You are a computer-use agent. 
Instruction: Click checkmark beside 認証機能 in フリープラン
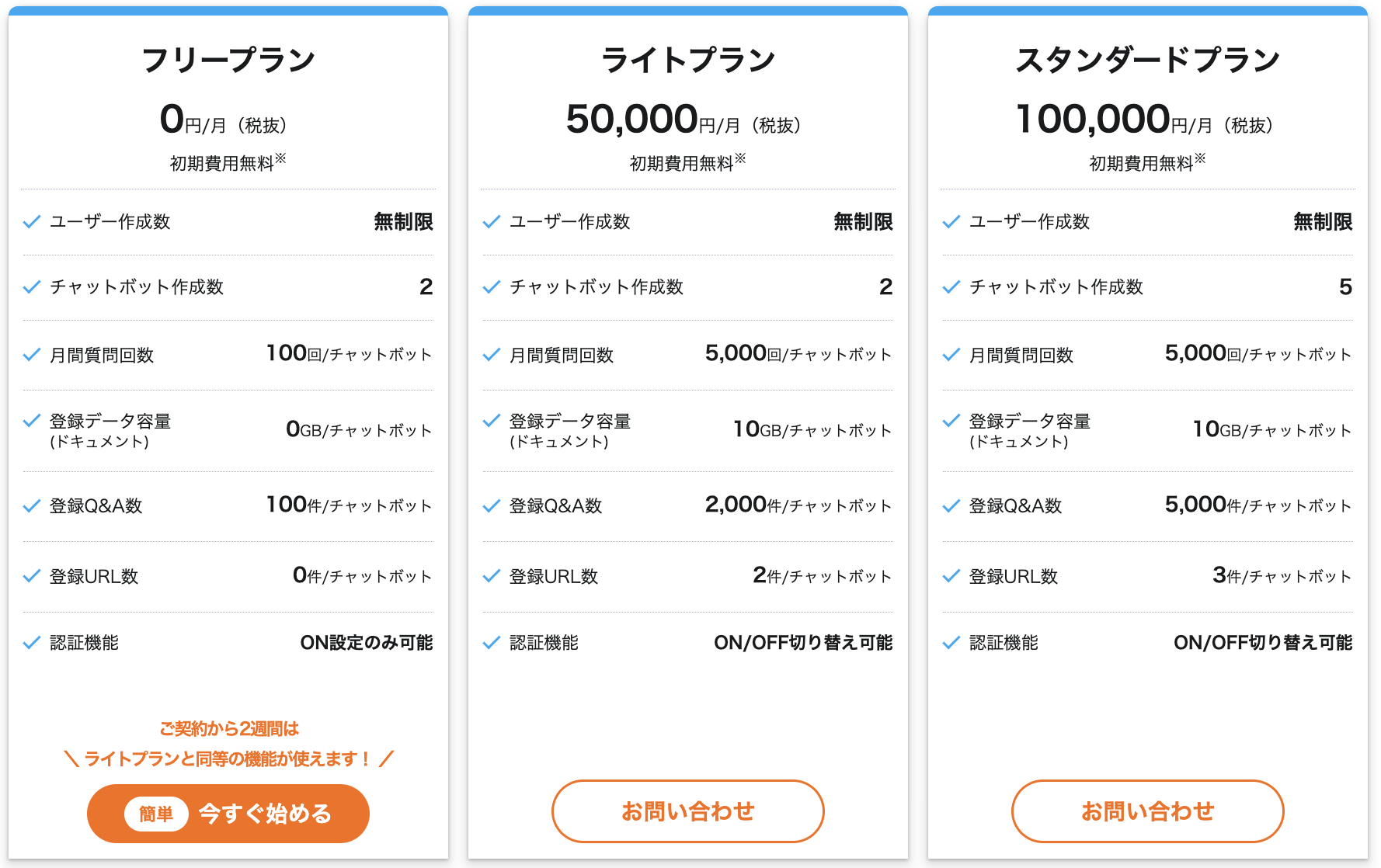click(32, 643)
